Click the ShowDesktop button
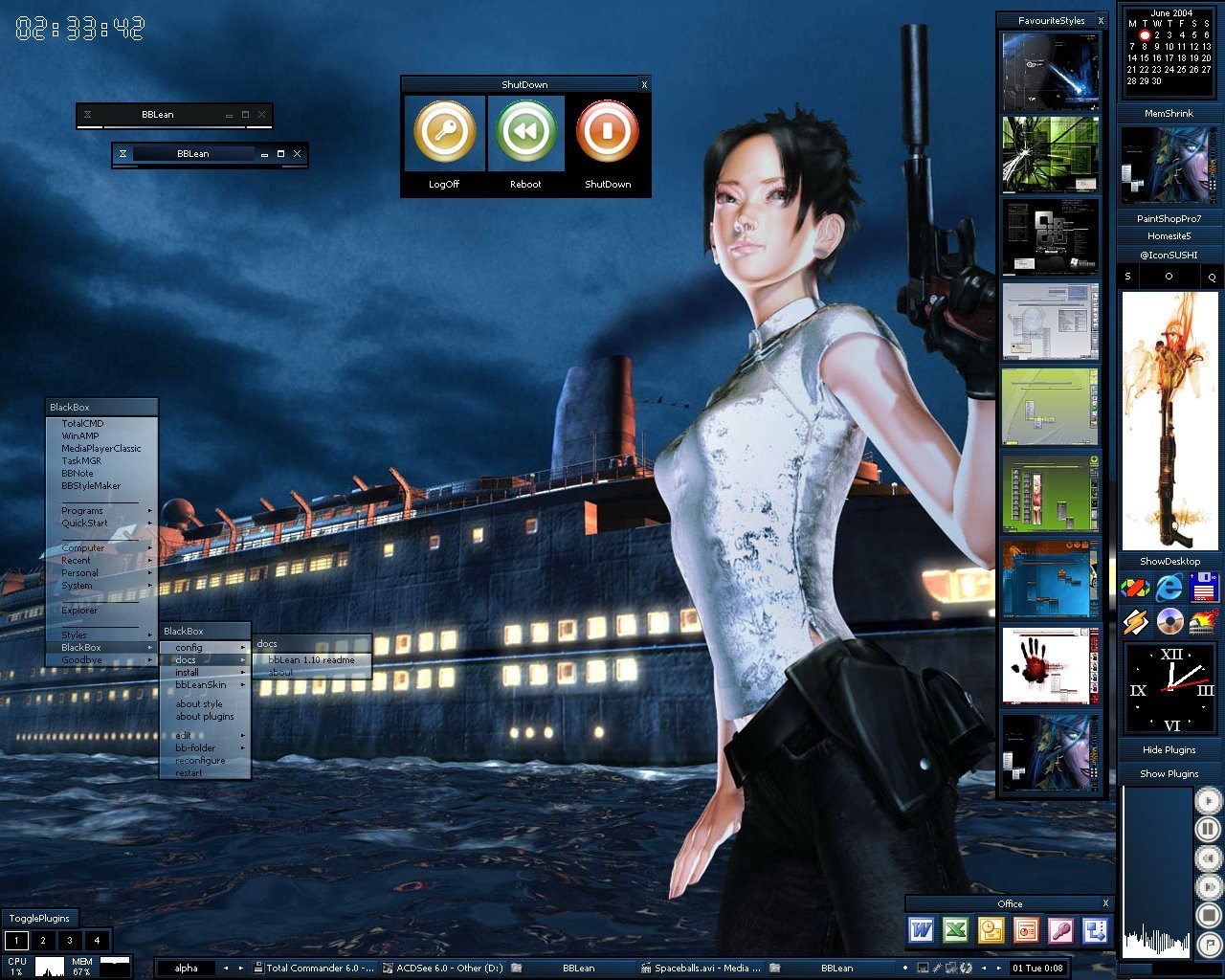This screenshot has height=980, width=1225. (1169, 561)
